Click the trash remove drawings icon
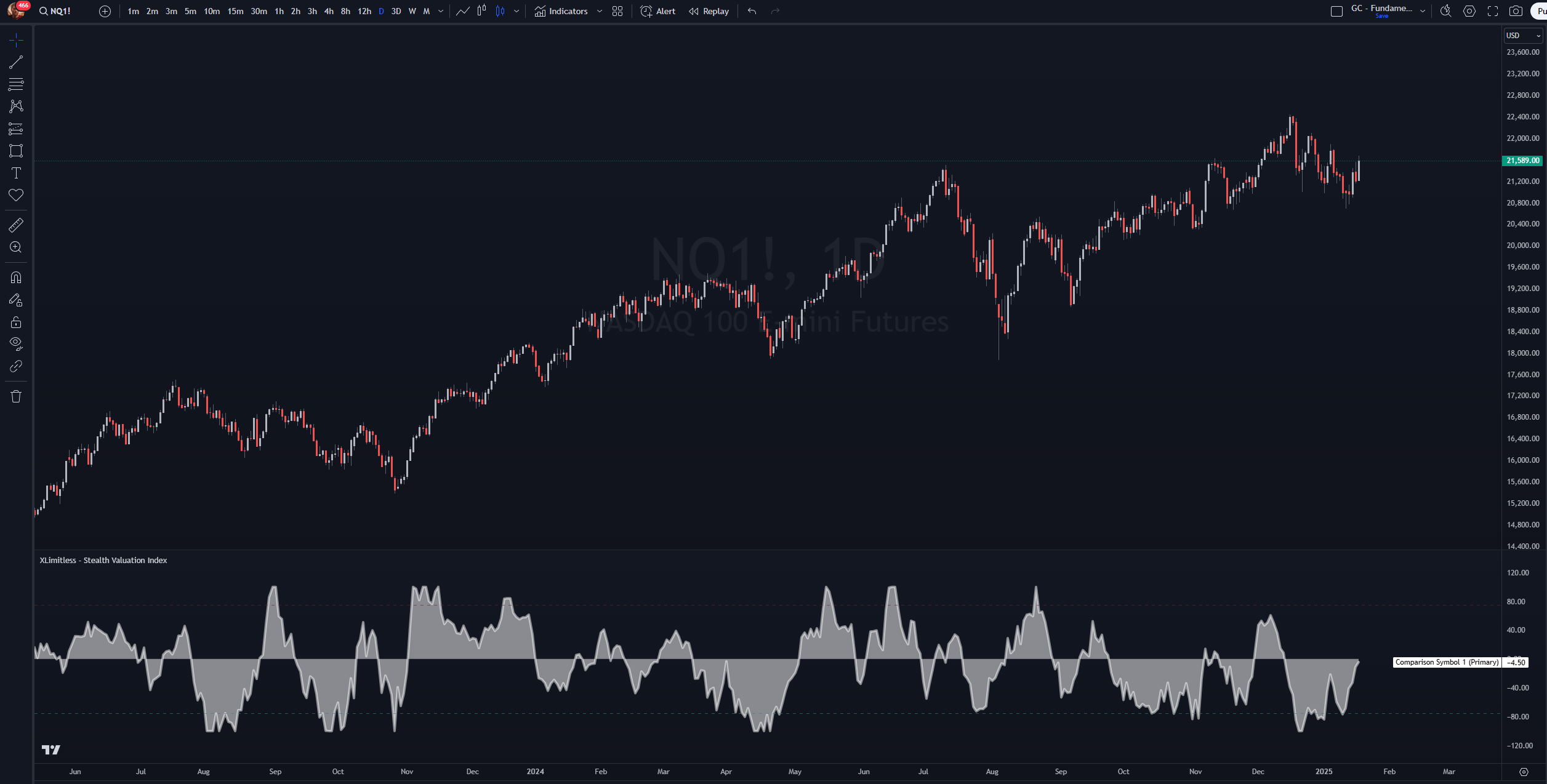The width and height of the screenshot is (1547, 784). [x=16, y=396]
